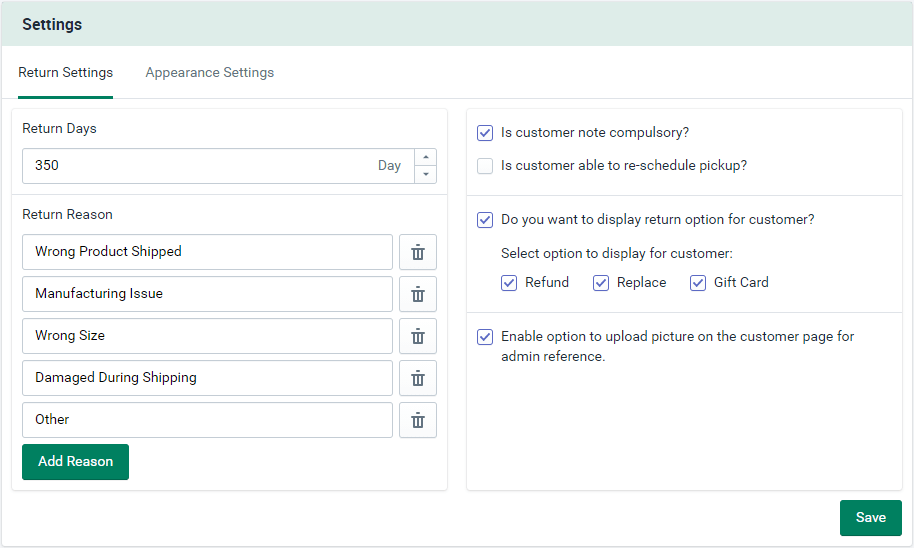Remove the Other return reason

[418, 420]
